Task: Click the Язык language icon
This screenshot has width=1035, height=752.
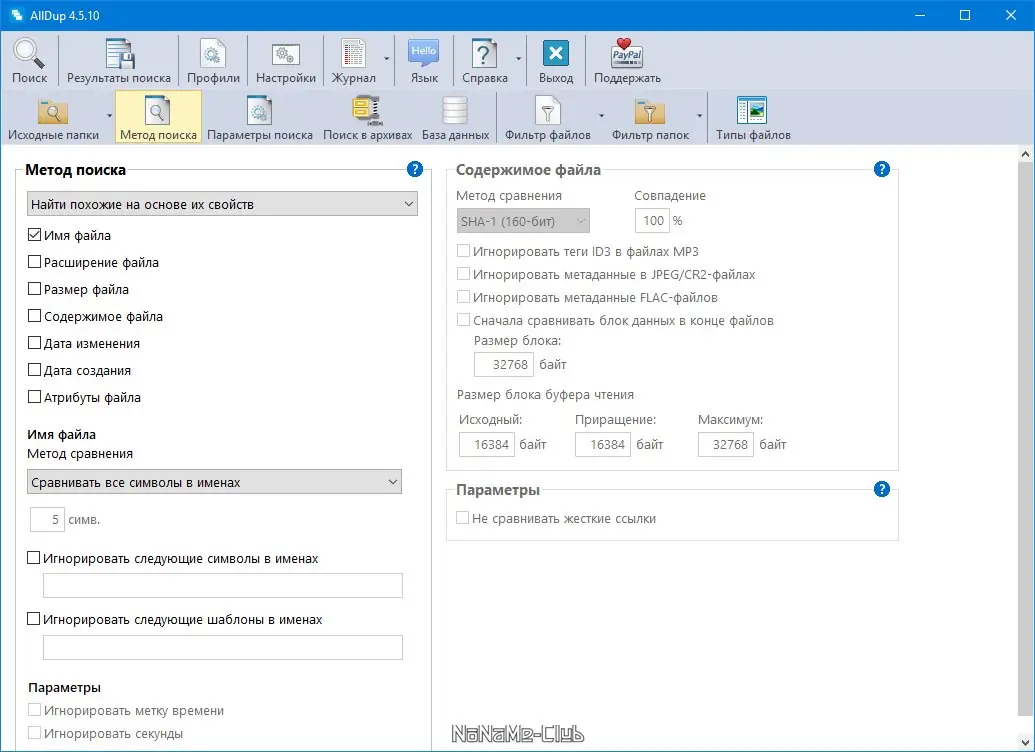Action: pyautogui.click(x=424, y=61)
